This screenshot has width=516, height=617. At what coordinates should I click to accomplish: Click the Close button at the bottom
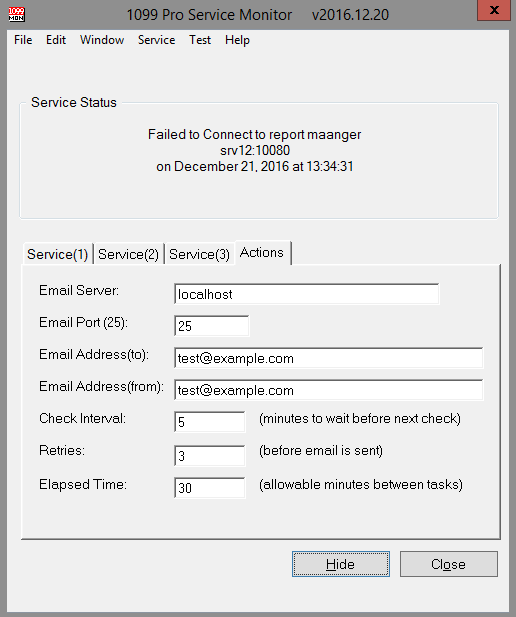pos(449,564)
